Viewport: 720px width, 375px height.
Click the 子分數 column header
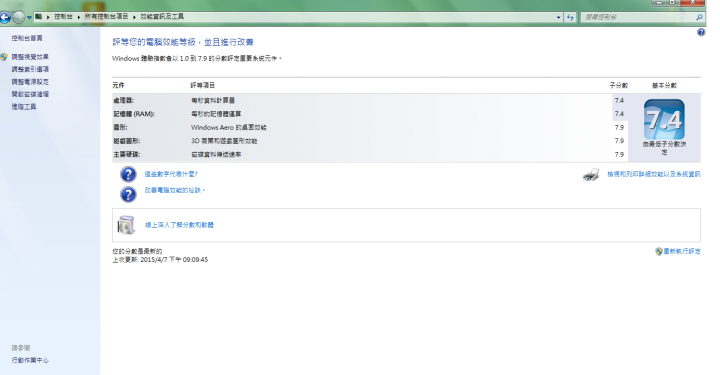pos(619,85)
